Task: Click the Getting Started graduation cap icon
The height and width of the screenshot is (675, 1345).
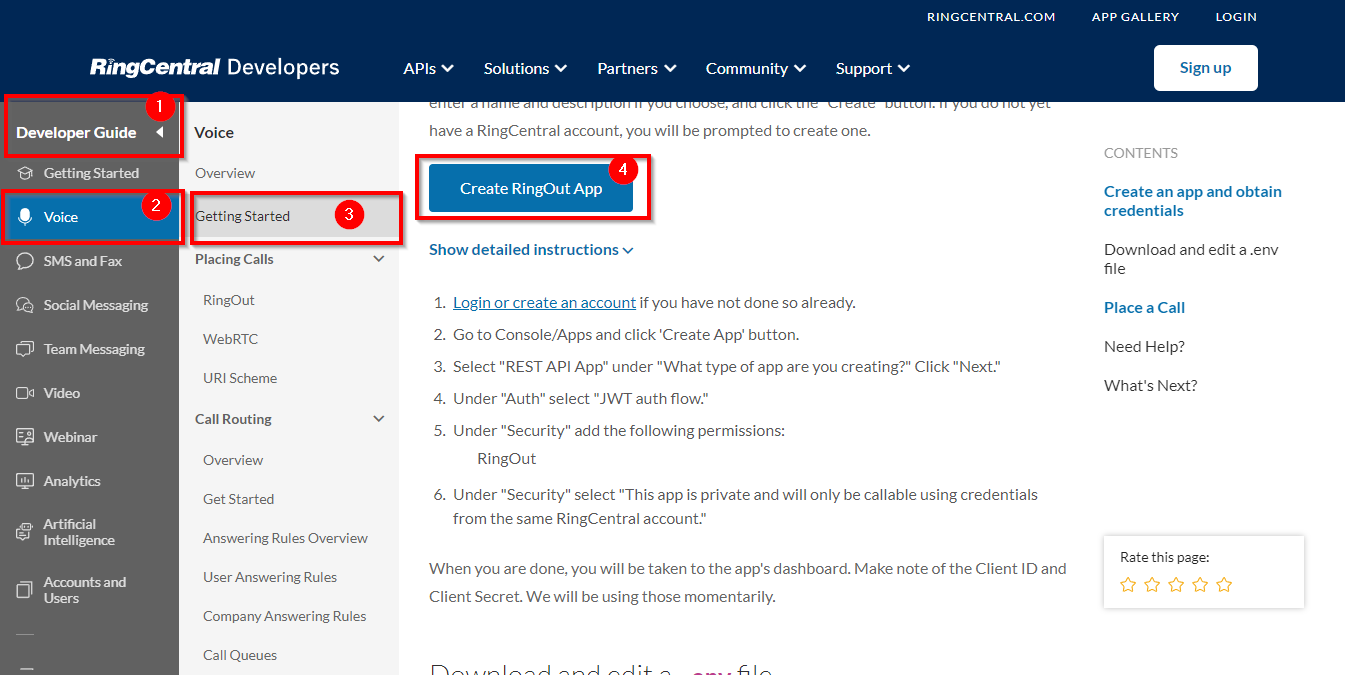Action: 25,173
